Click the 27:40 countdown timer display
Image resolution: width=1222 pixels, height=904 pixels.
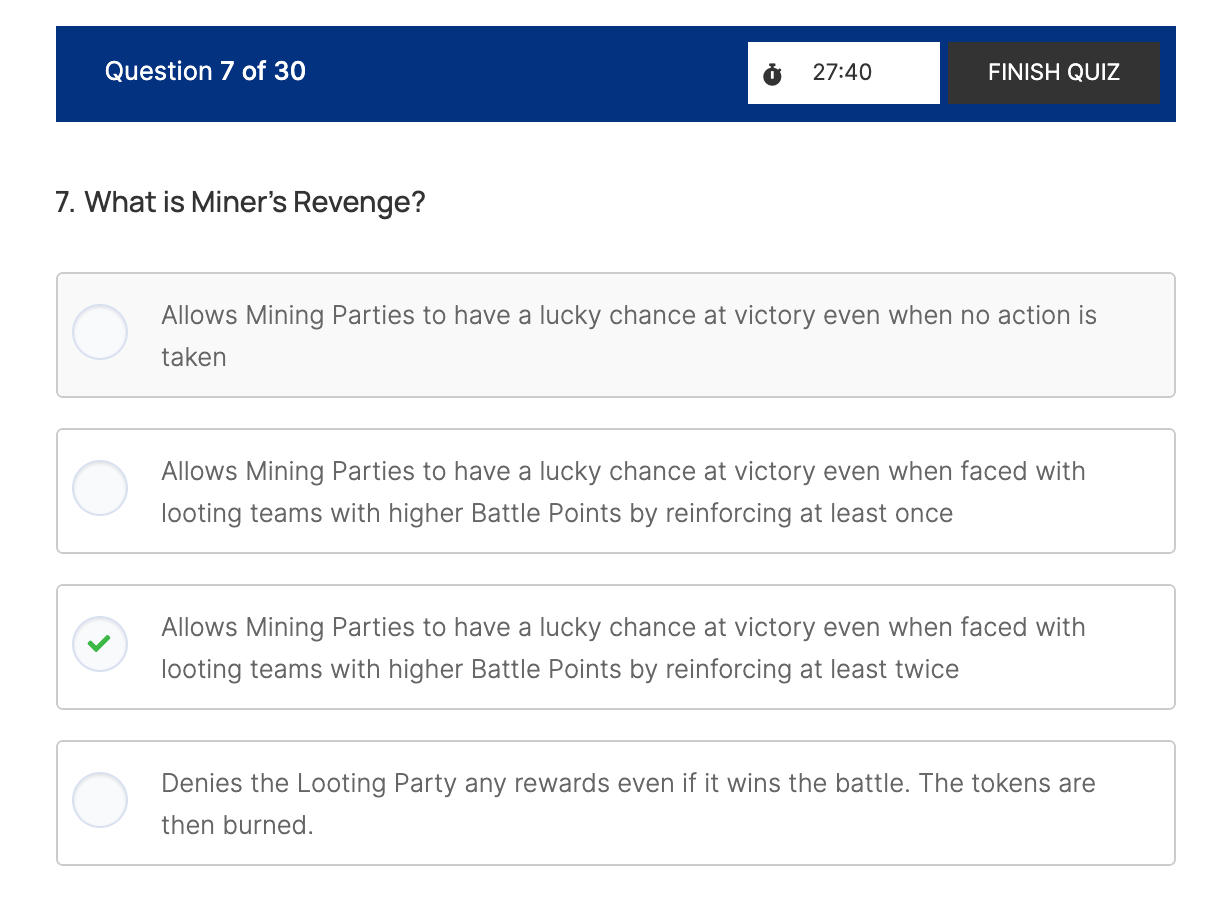point(842,72)
